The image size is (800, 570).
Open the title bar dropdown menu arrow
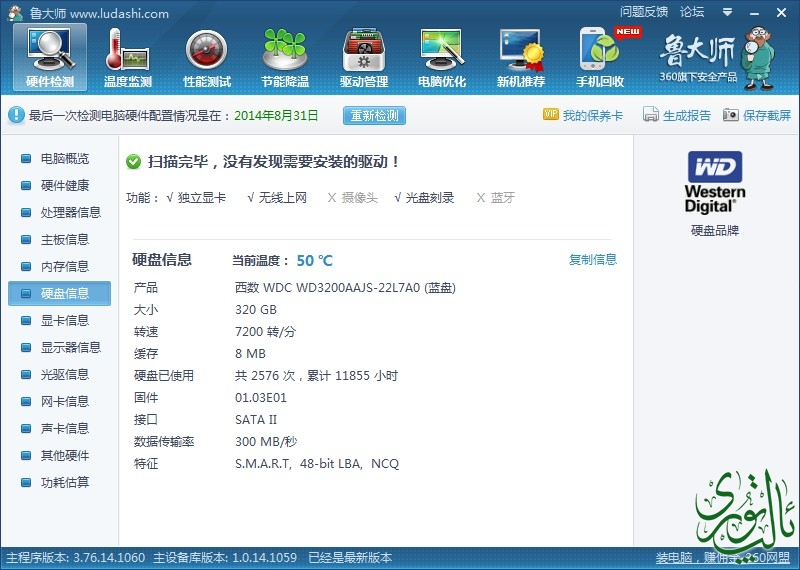(728, 12)
